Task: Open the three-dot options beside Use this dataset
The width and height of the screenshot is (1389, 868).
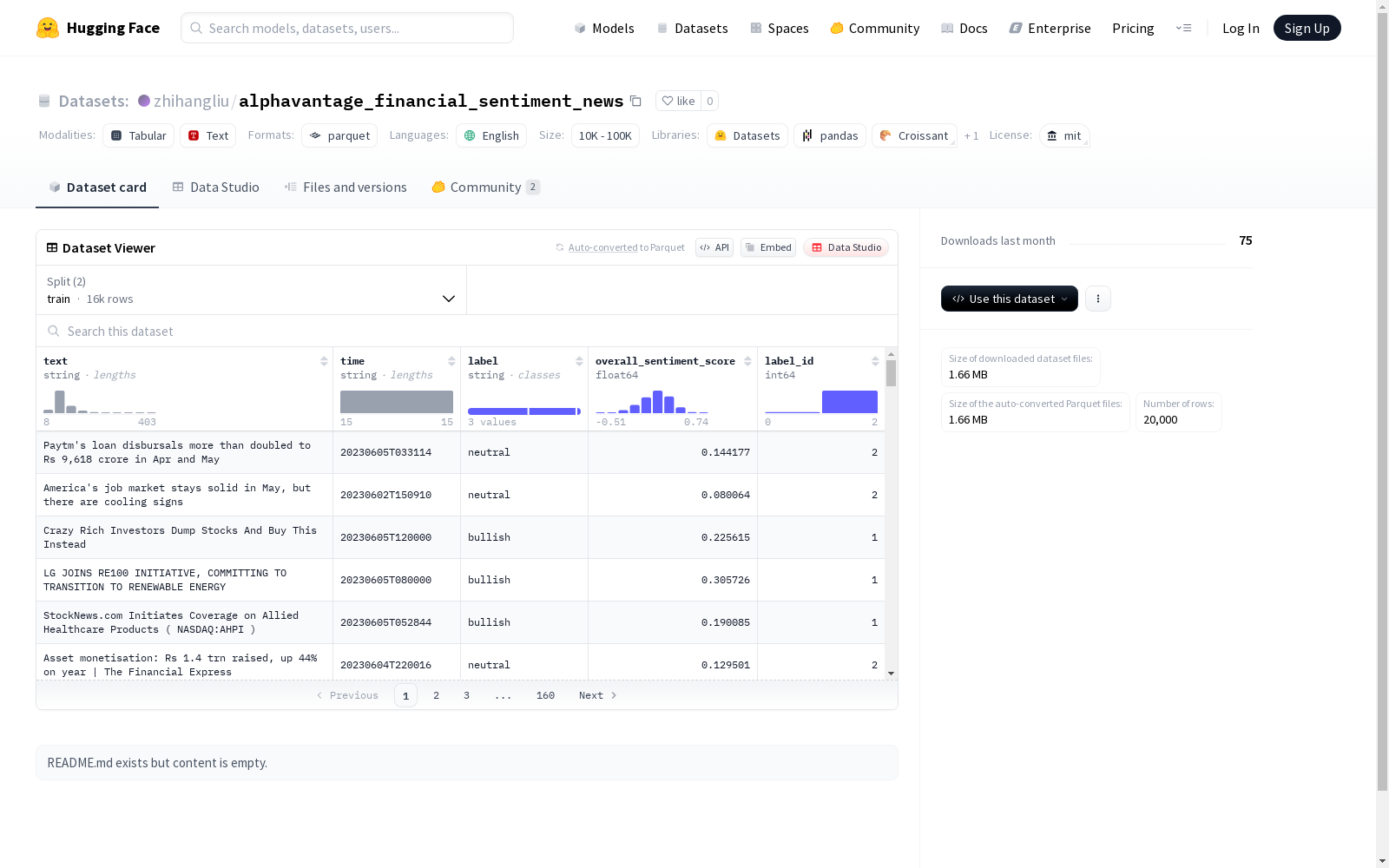Action: [x=1098, y=299]
